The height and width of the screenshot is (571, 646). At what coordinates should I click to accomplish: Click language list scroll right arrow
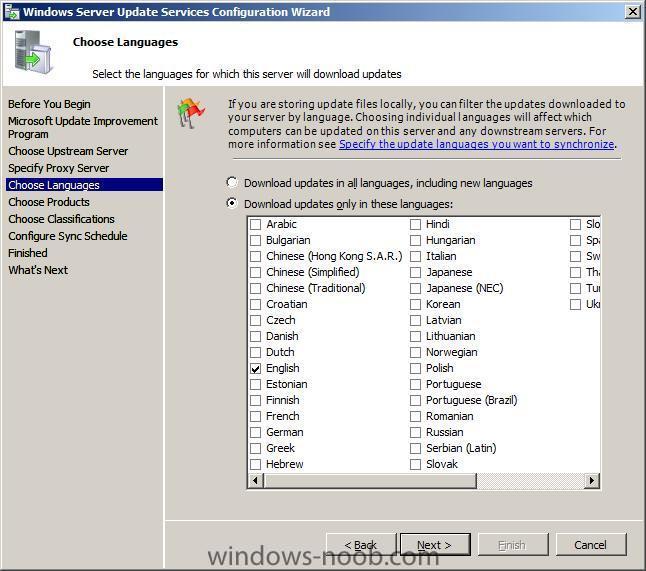point(592,480)
